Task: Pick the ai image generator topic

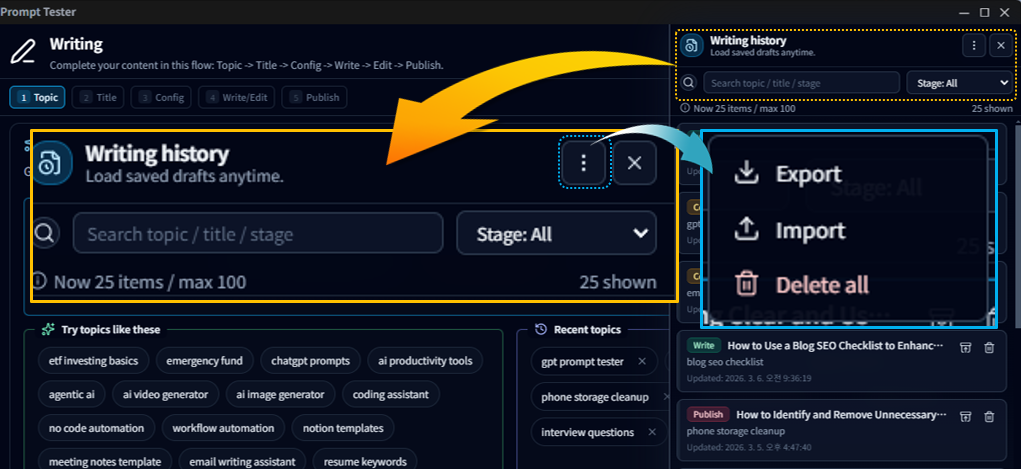Action: (280, 394)
